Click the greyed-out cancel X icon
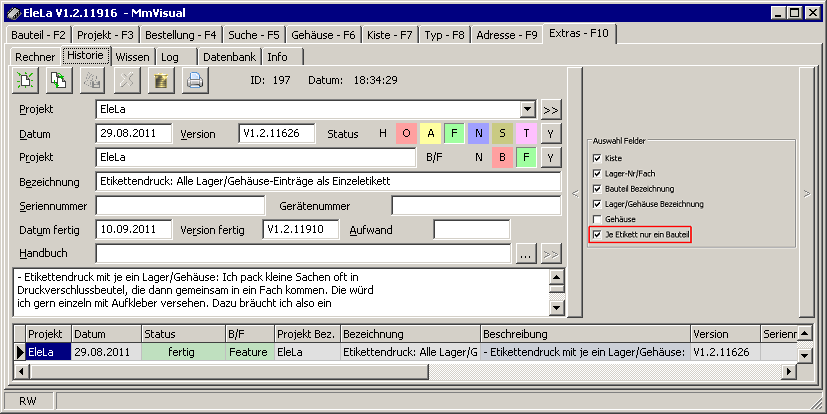 127,81
